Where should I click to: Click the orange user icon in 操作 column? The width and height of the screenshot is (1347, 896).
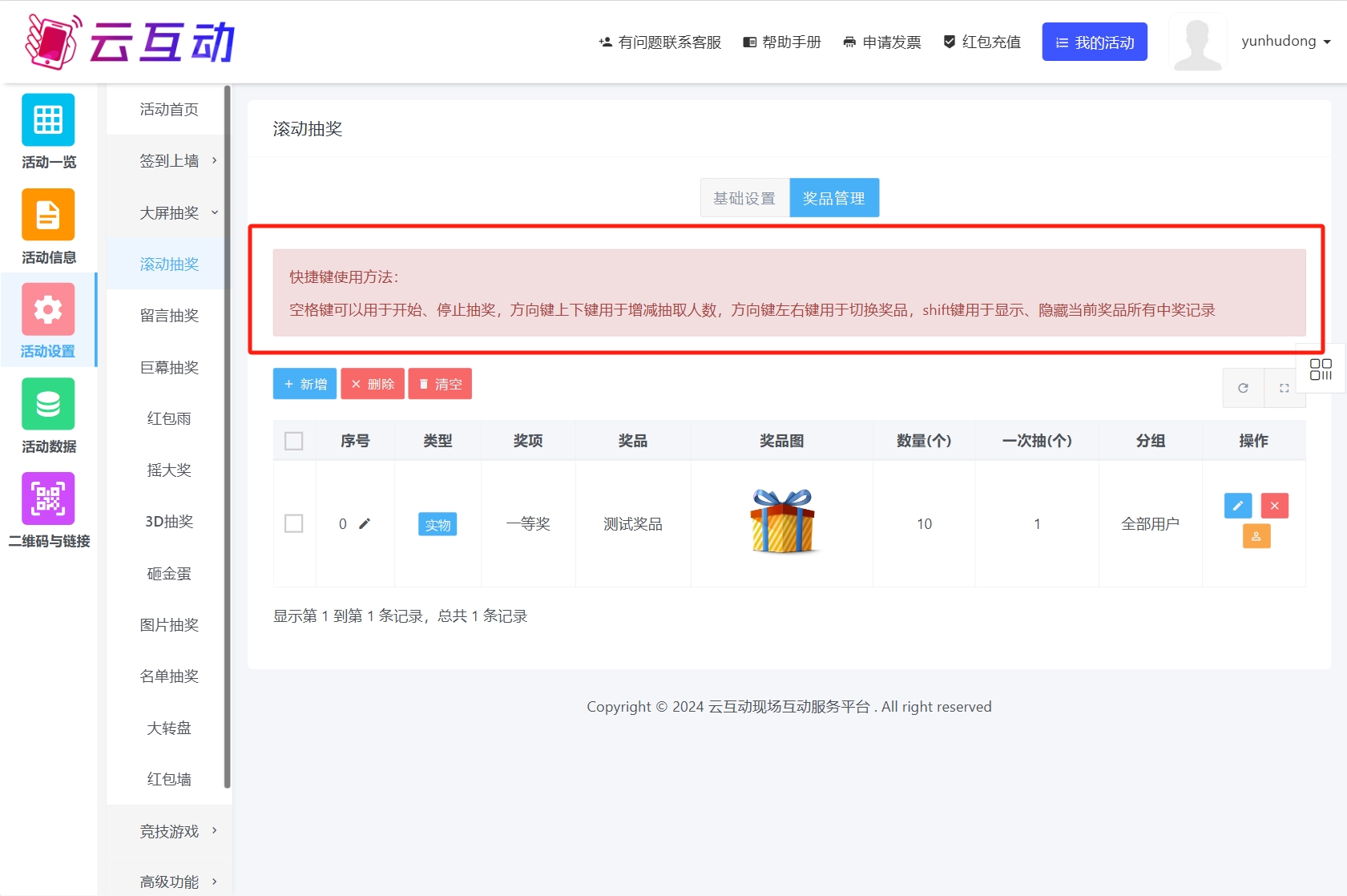point(1256,536)
